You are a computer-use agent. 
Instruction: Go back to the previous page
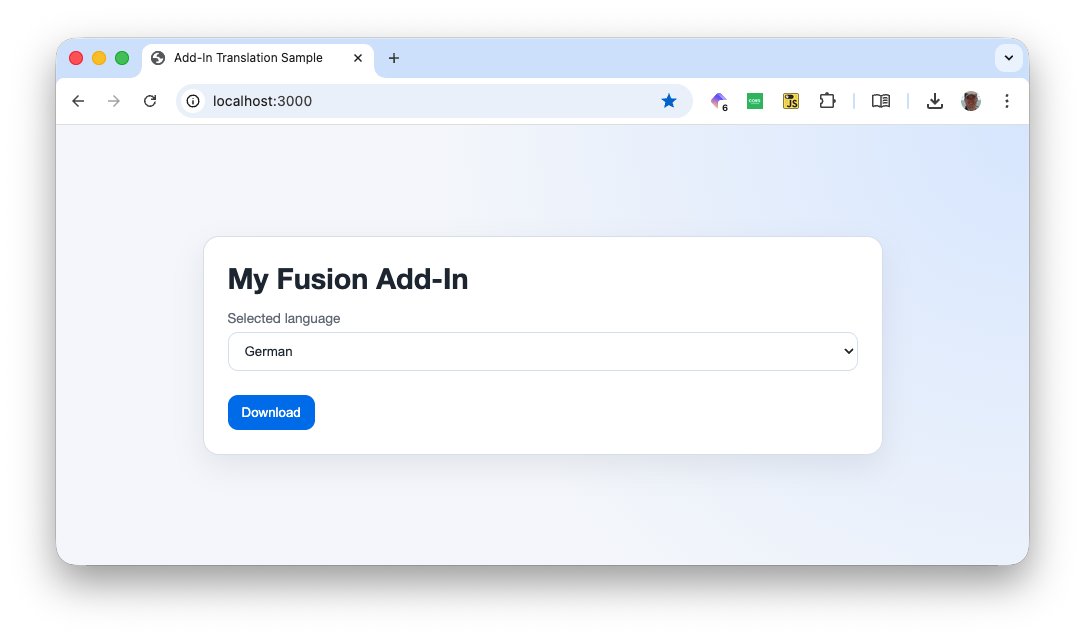point(78,101)
